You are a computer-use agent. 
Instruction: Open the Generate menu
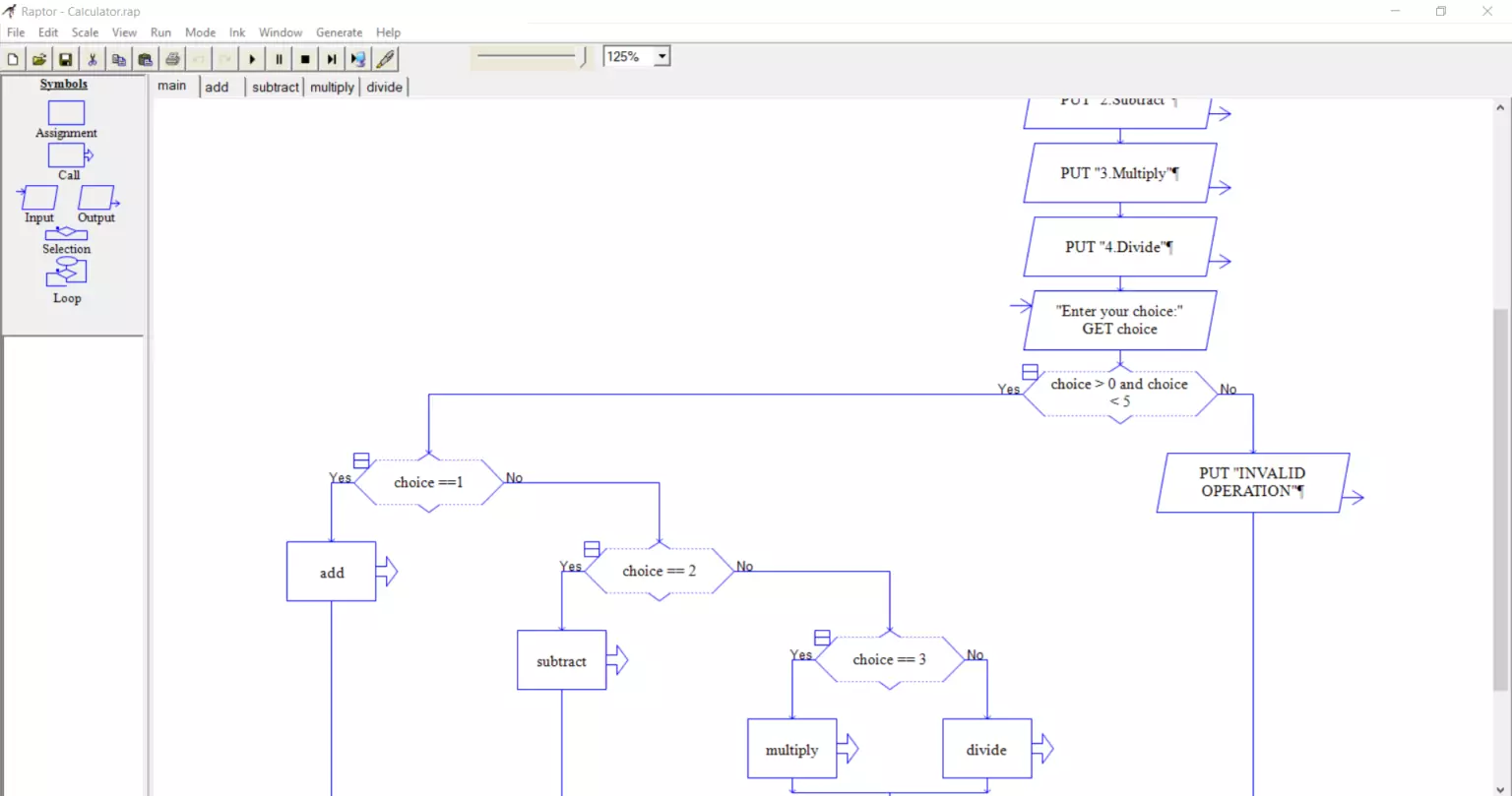click(x=339, y=32)
